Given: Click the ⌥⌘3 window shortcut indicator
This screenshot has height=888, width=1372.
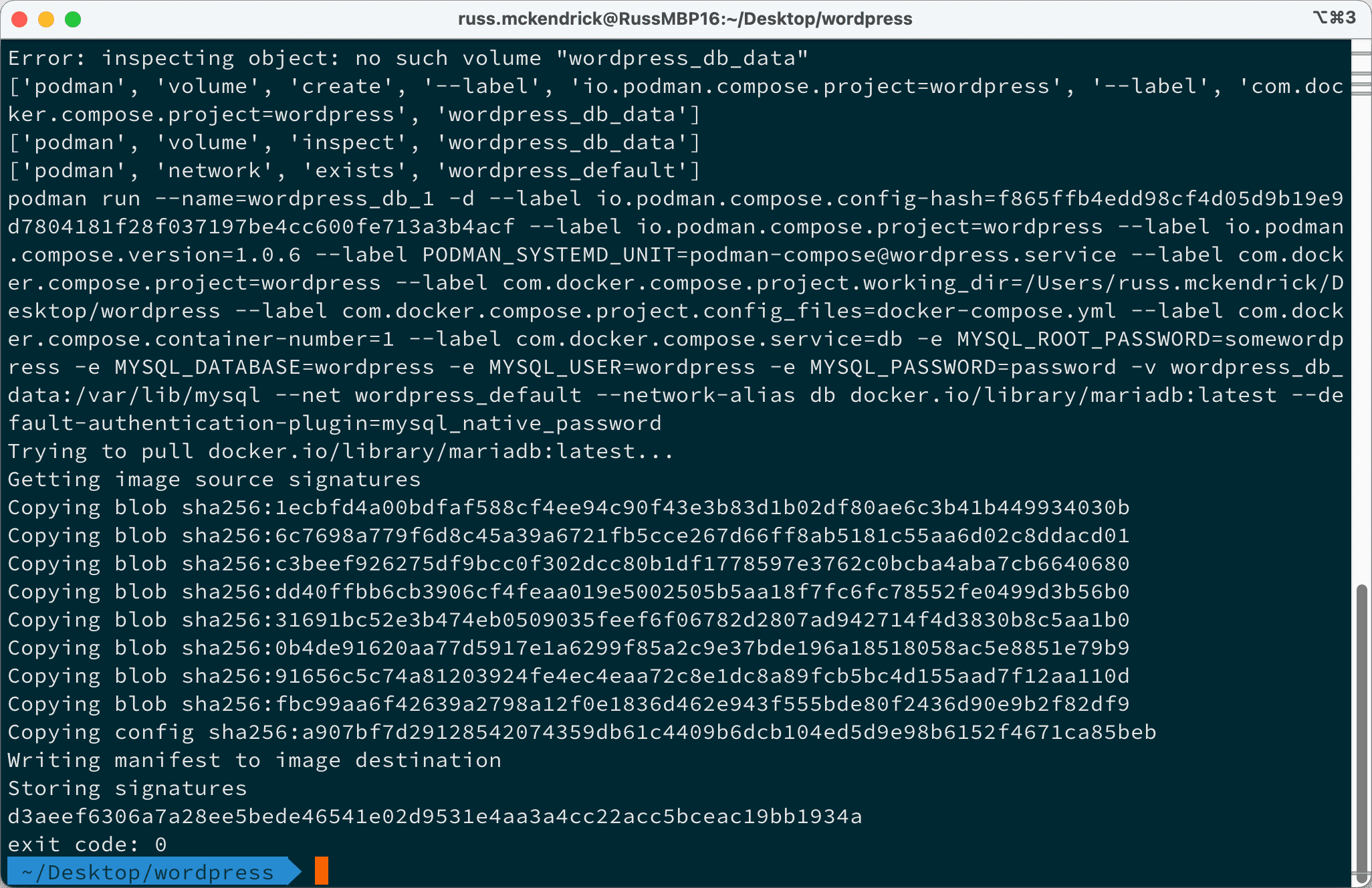Looking at the screenshot, I should 1335,17.
